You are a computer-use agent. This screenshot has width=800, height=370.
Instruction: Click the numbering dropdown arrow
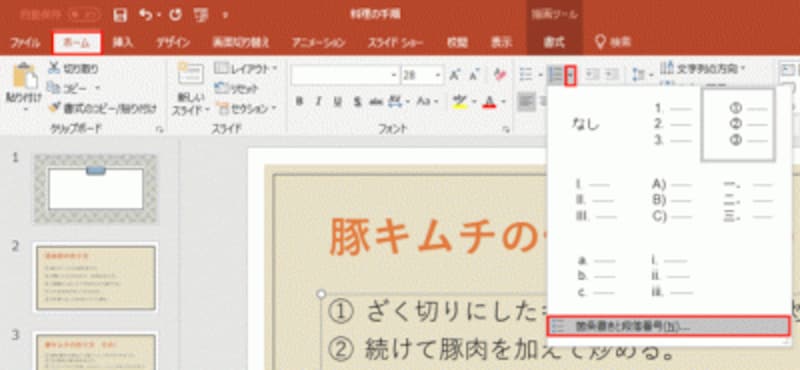[x=571, y=76]
